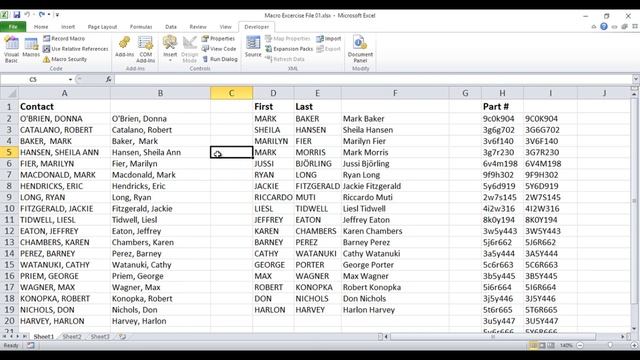Open the File tab

coord(13,27)
